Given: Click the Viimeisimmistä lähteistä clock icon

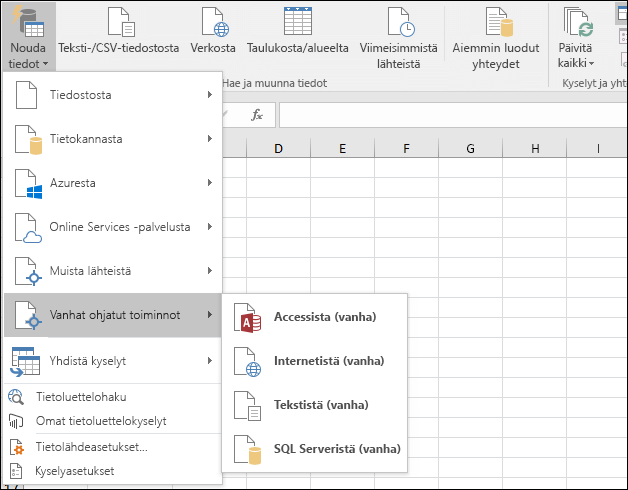Looking at the screenshot, I should coord(401,22).
